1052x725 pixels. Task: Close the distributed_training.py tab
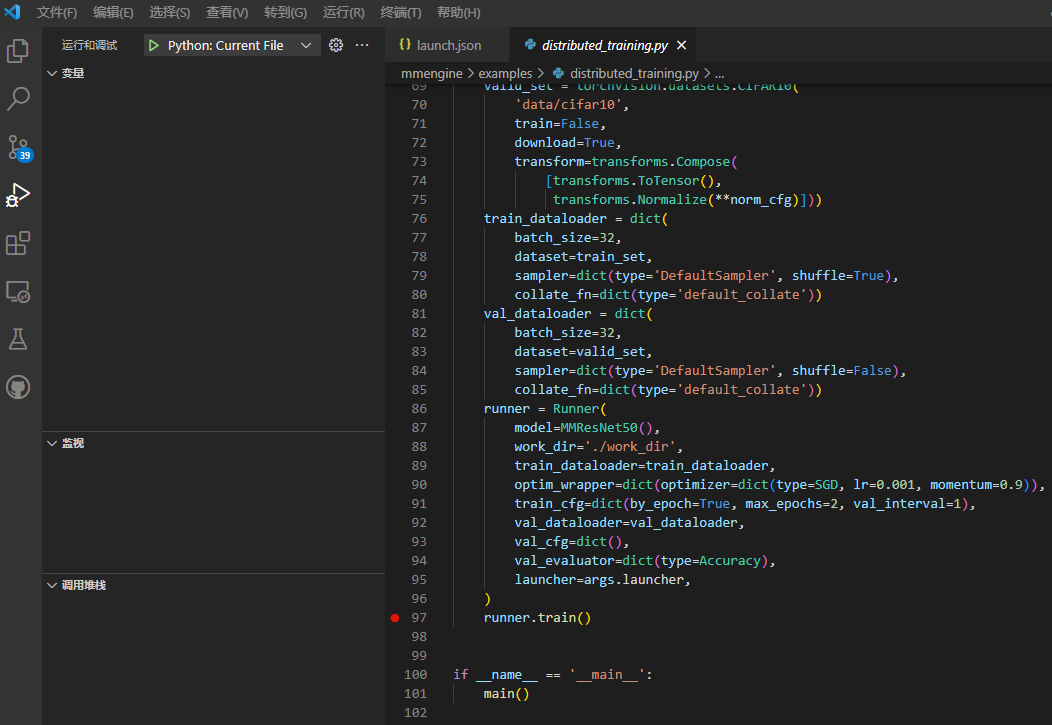click(681, 45)
